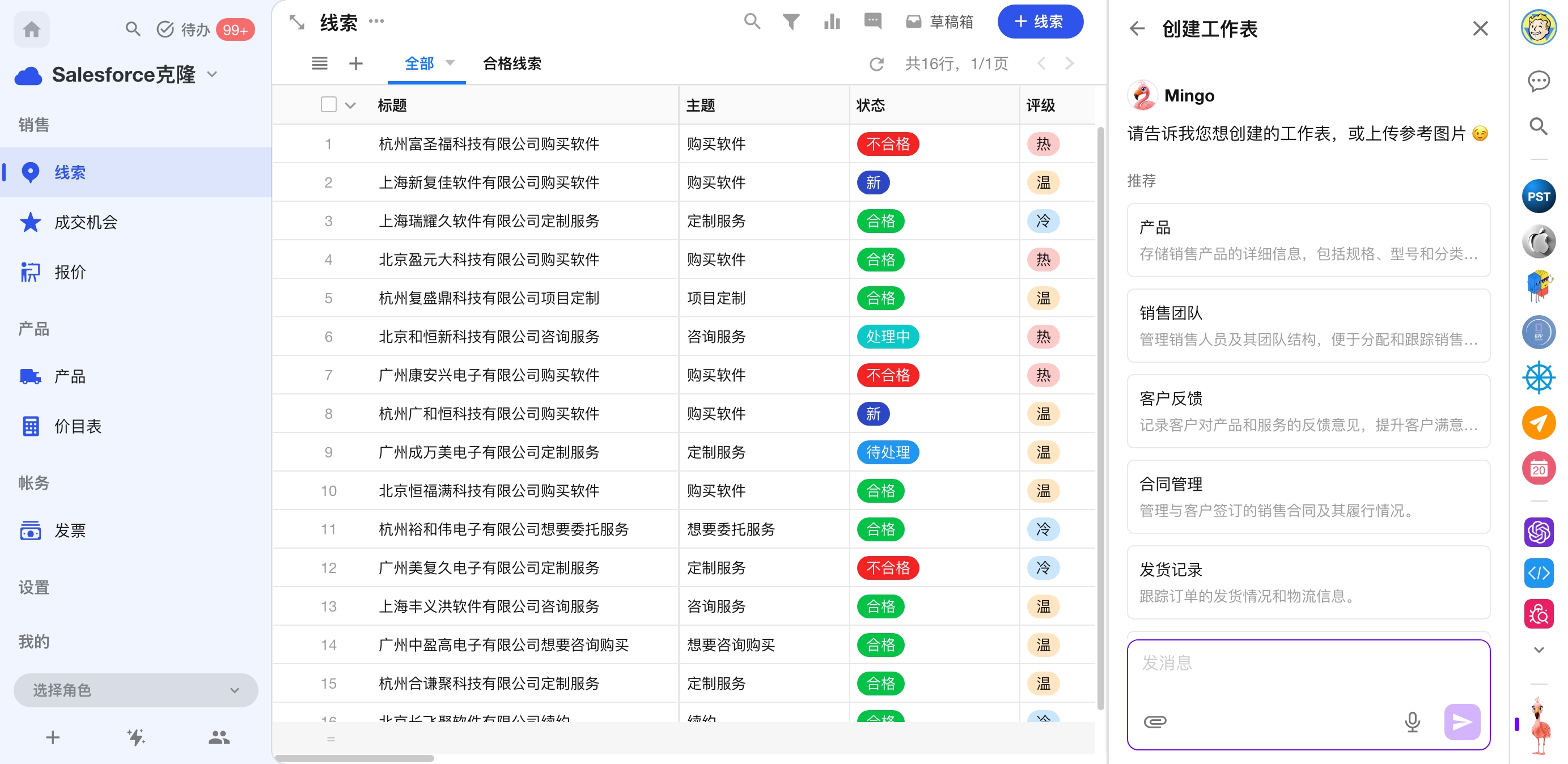Open the 选择角色 role dropdown
Image resolution: width=1568 pixels, height=764 pixels.
[x=135, y=690]
